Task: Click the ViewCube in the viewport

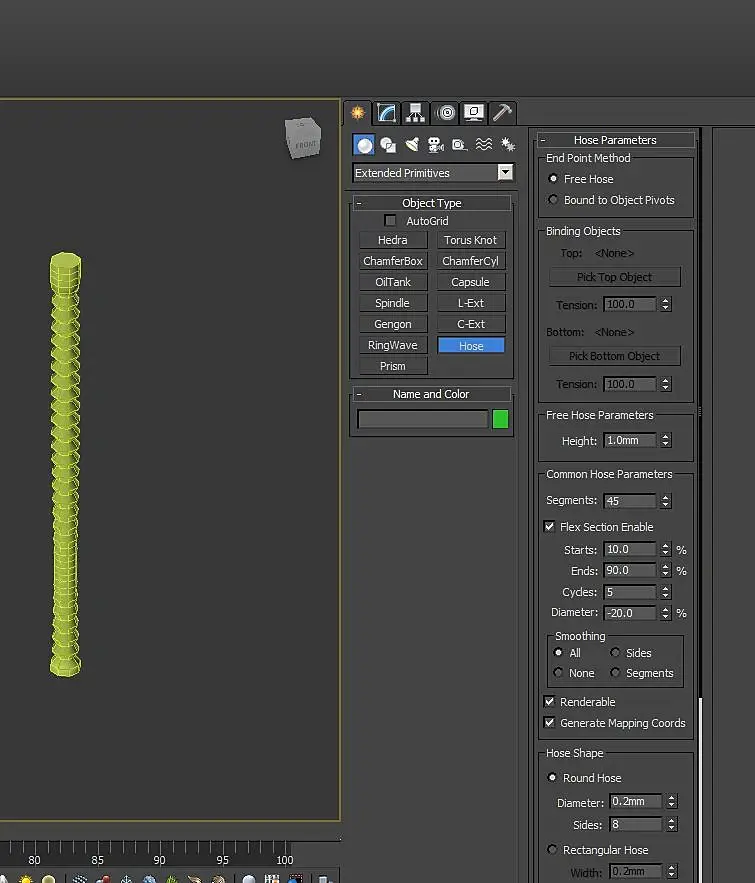Action: (x=302, y=139)
